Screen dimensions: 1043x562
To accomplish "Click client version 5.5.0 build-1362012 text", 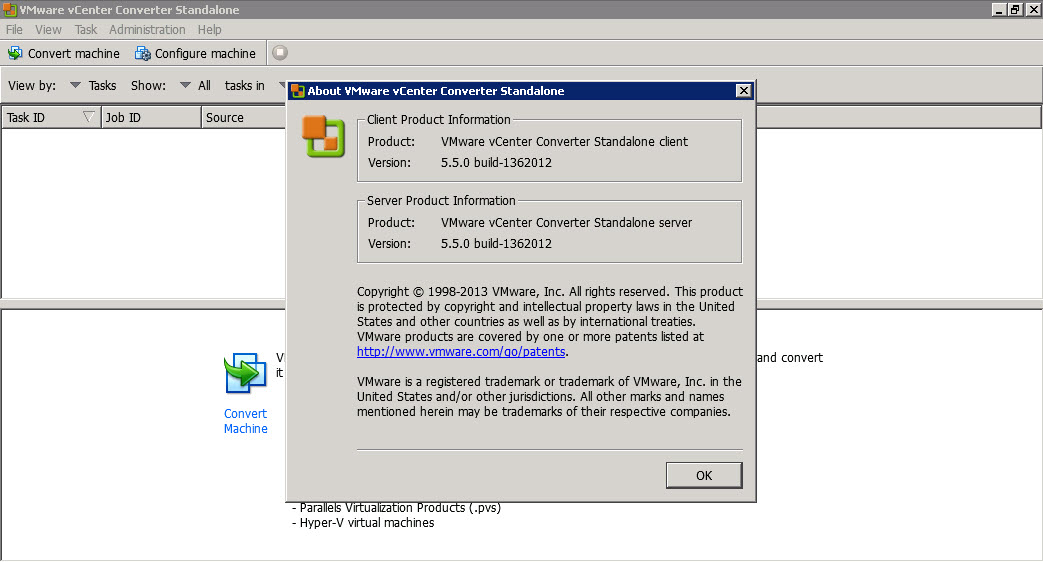I will (496, 163).
